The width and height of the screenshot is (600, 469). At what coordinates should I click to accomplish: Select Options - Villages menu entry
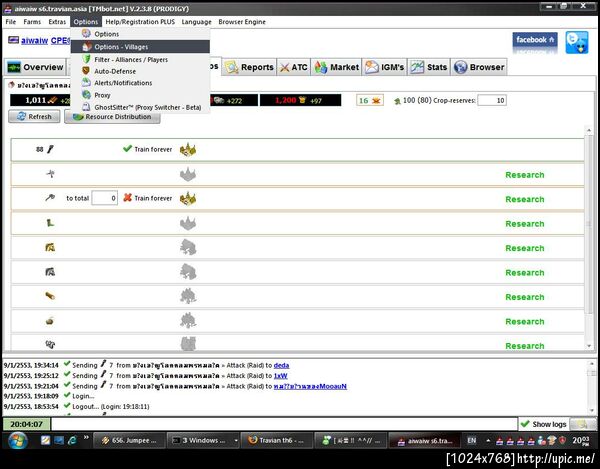coord(140,47)
